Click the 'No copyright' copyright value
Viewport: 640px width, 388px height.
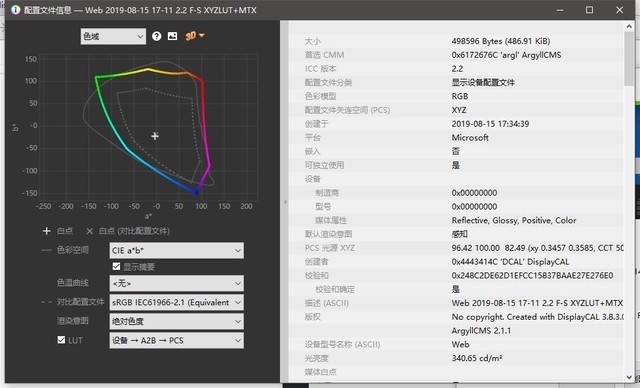(537, 317)
